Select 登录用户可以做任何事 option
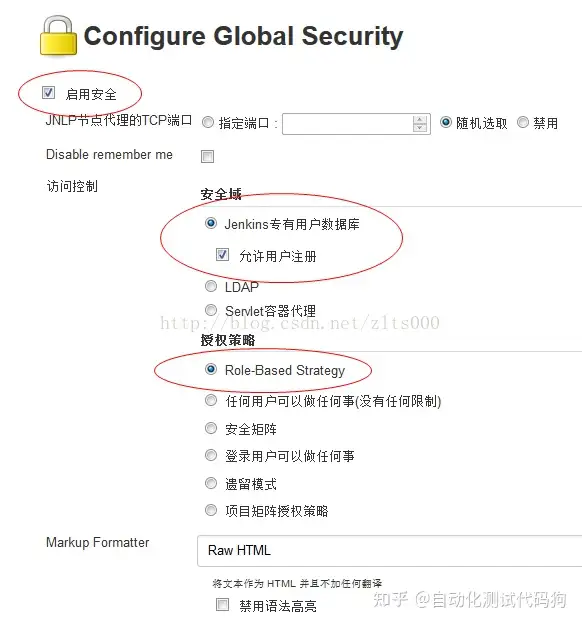Image resolution: width=582 pixels, height=625 pixels. tap(211, 455)
